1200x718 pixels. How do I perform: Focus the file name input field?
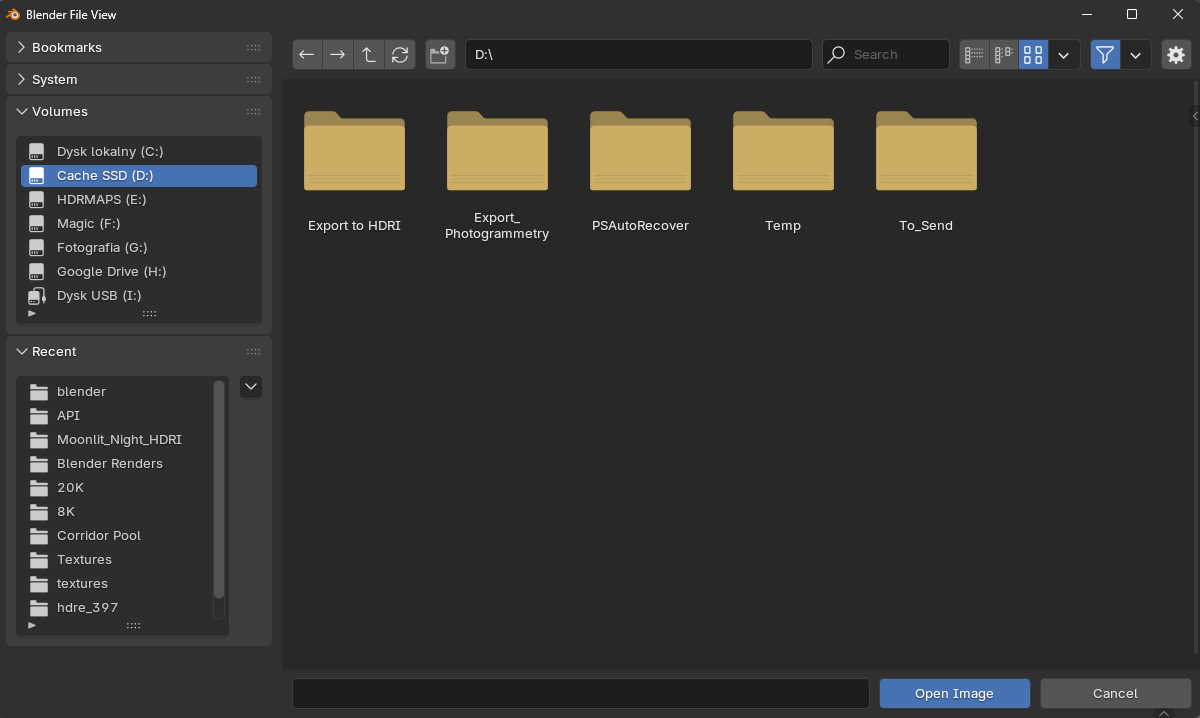tap(580, 693)
